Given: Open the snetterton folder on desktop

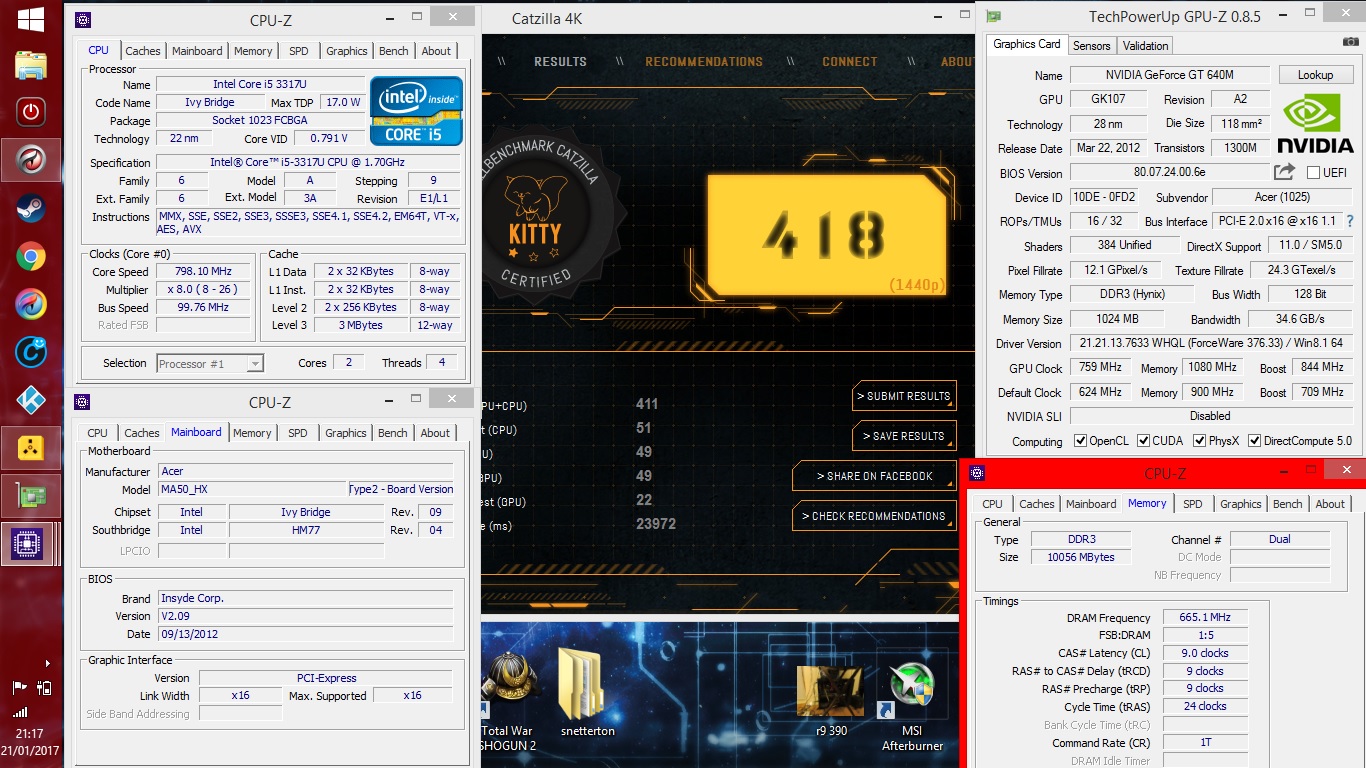Looking at the screenshot, I should pyautogui.click(x=586, y=693).
